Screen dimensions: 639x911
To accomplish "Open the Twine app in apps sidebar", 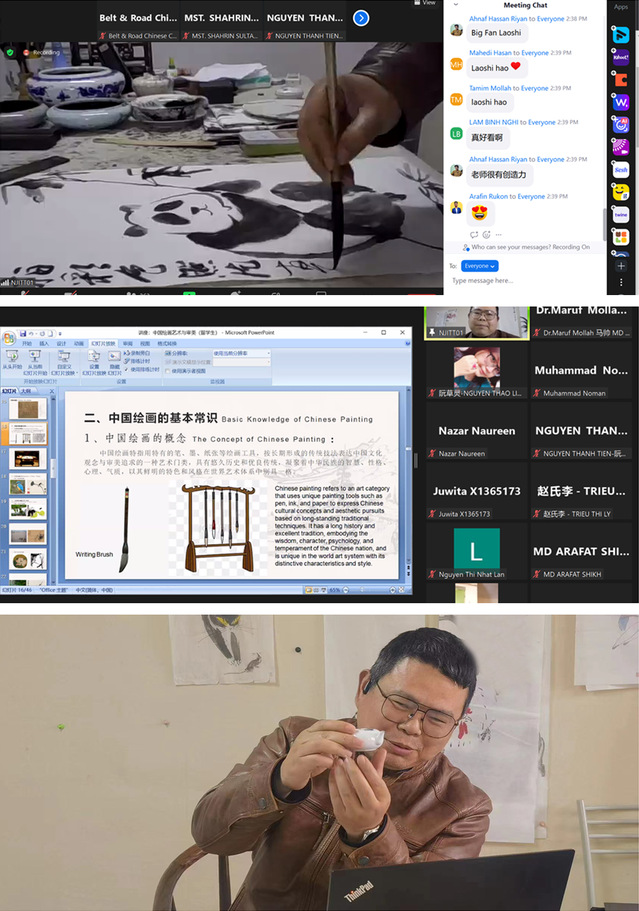I will [x=621, y=214].
